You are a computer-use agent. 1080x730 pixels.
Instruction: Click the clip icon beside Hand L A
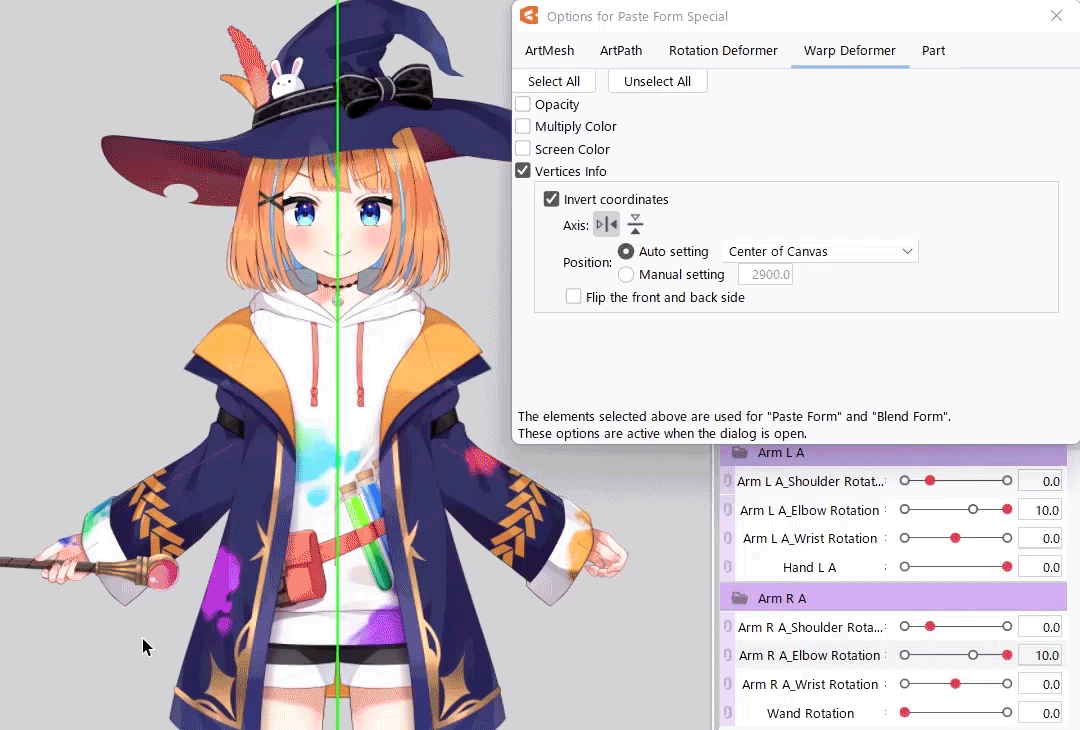728,567
